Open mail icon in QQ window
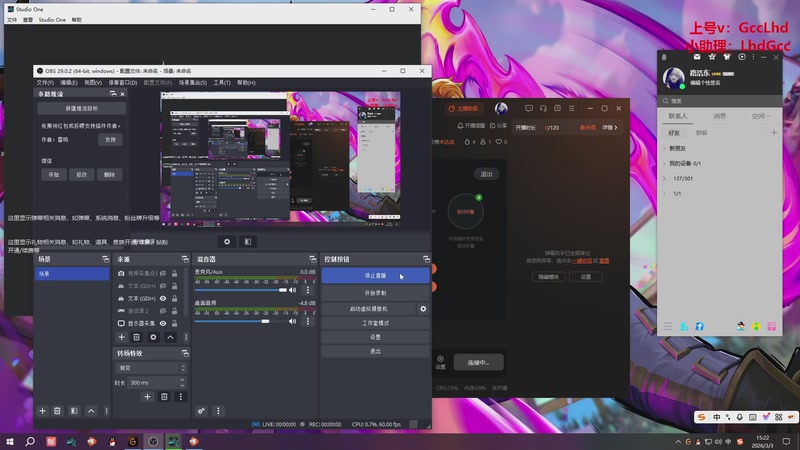The height and width of the screenshot is (450, 800). pyautogui.click(x=697, y=57)
